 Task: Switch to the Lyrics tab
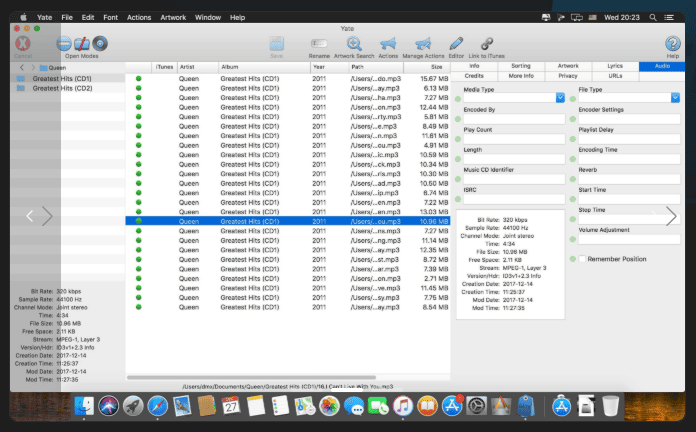pos(615,66)
